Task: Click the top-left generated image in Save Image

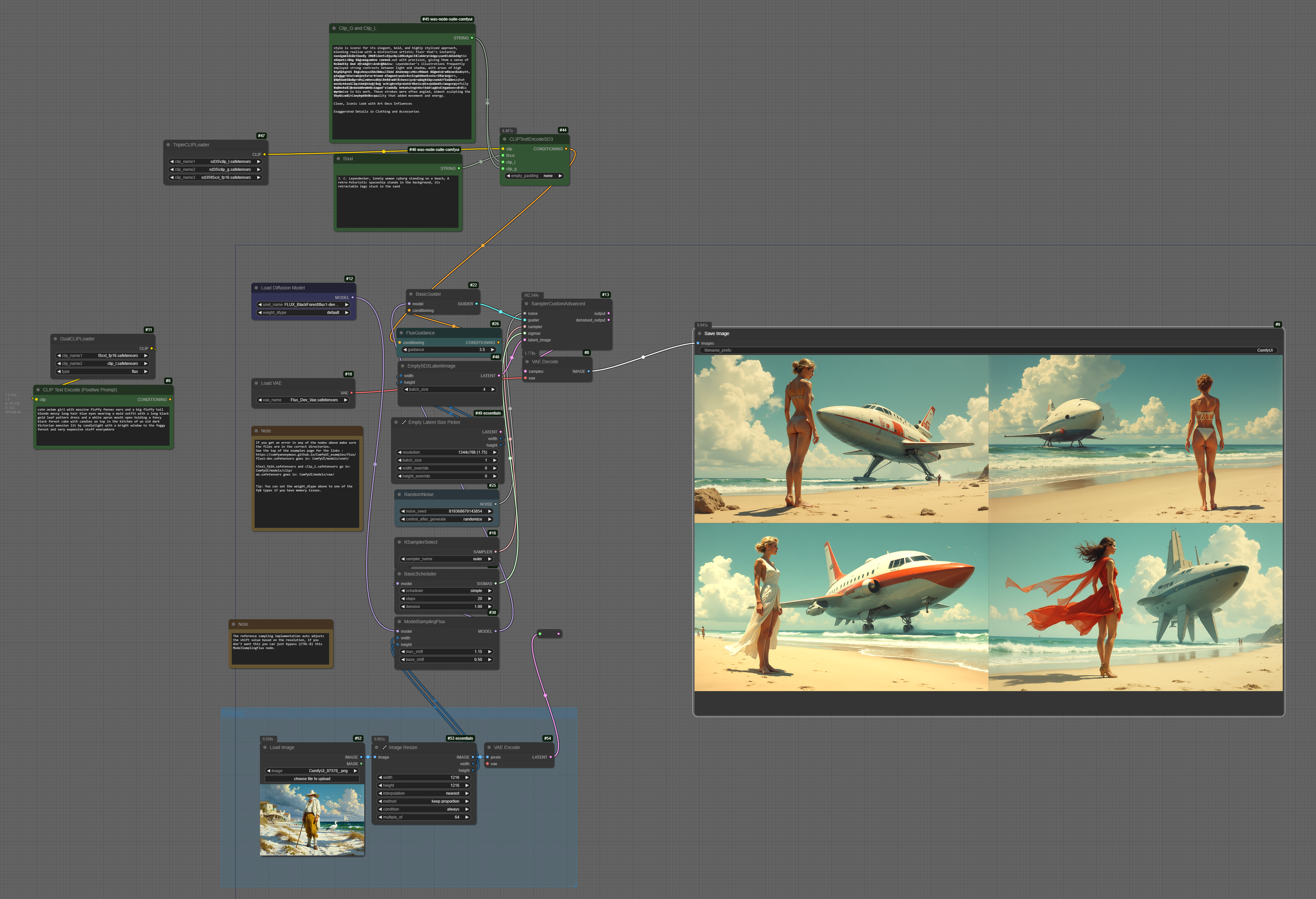Action: (x=842, y=439)
